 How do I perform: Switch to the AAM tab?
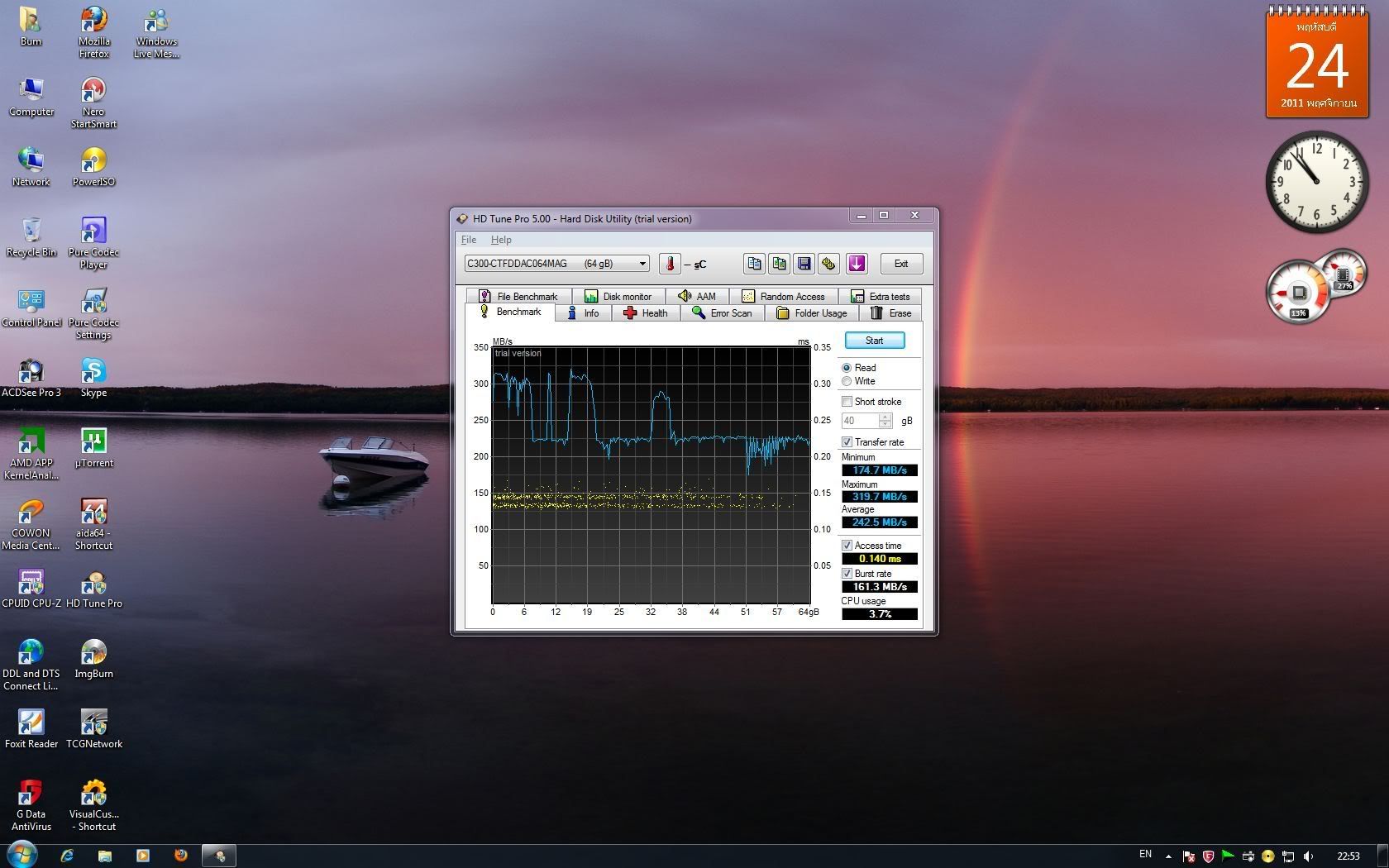point(697,296)
